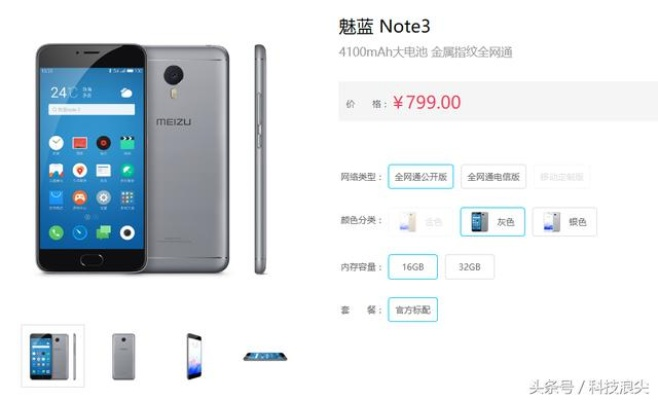
Task: Click the main phone product image
Action: [x=133, y=159]
